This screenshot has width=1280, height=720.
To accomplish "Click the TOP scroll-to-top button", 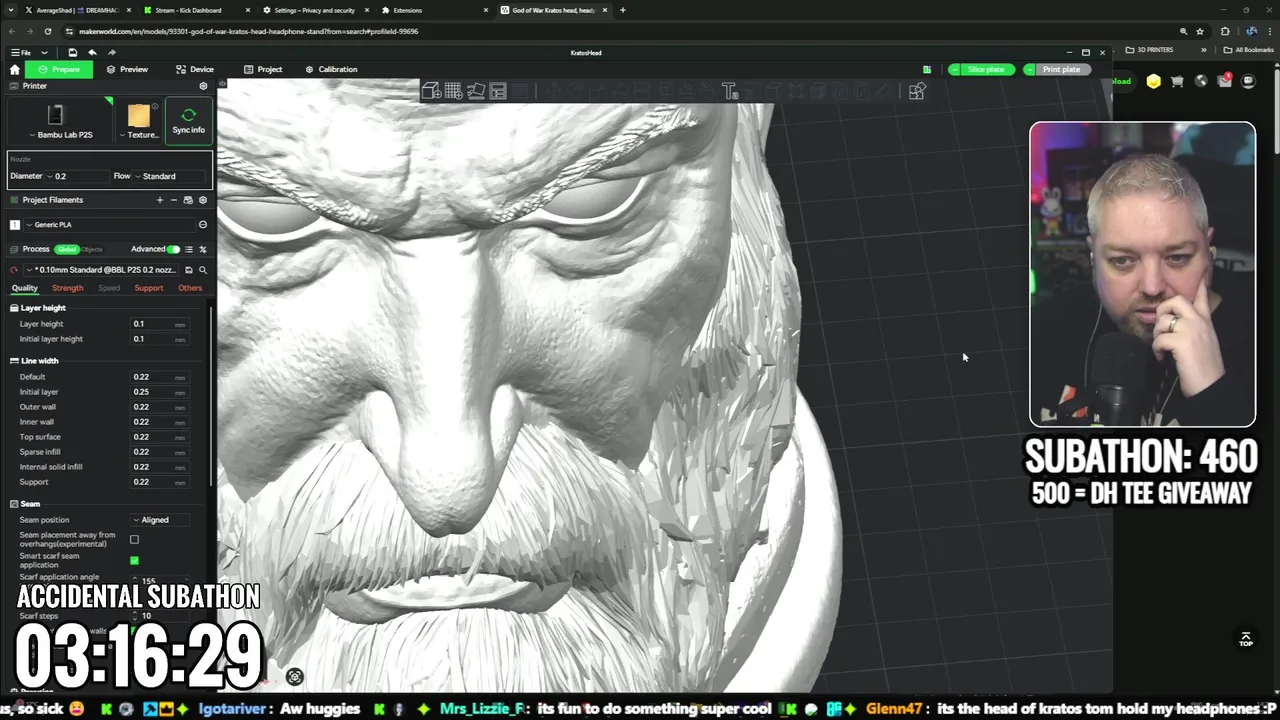I will click(1246, 639).
